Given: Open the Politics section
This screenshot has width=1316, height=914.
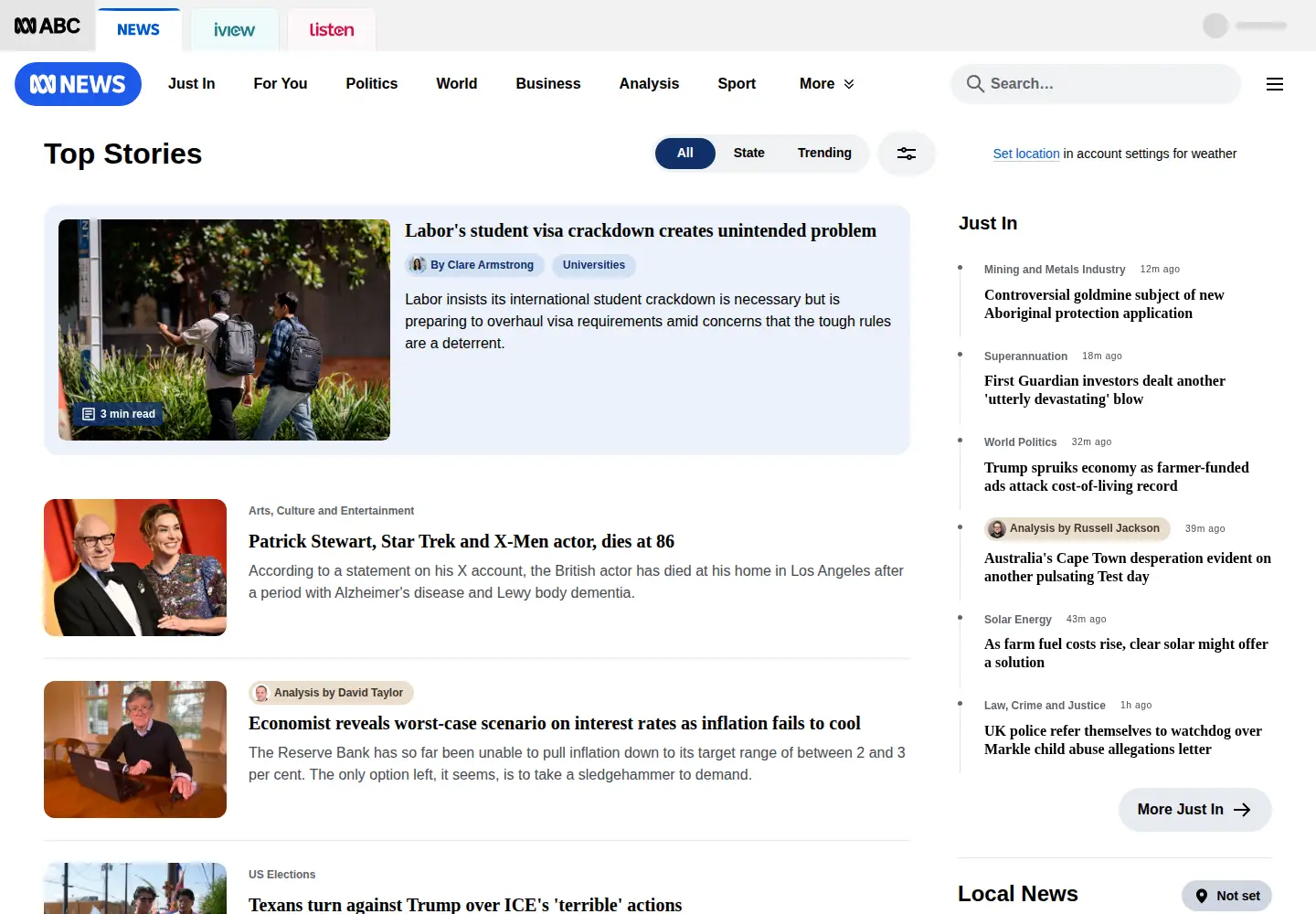Looking at the screenshot, I should tap(372, 84).
